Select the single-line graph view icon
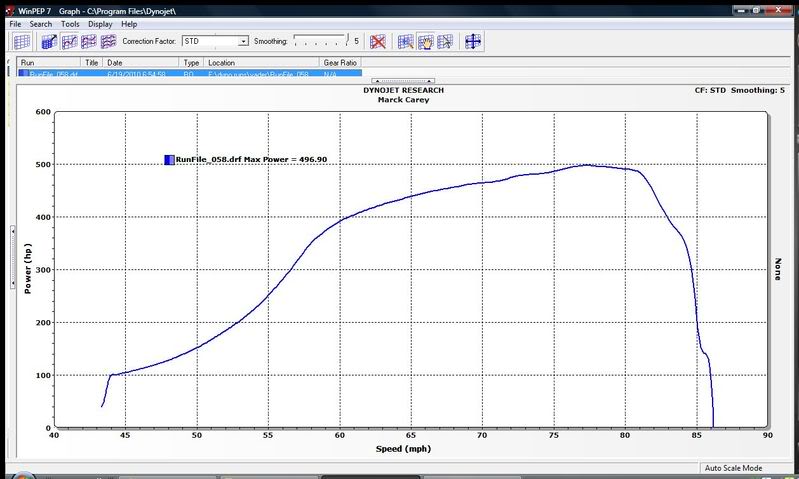799x479 pixels. (x=69, y=41)
